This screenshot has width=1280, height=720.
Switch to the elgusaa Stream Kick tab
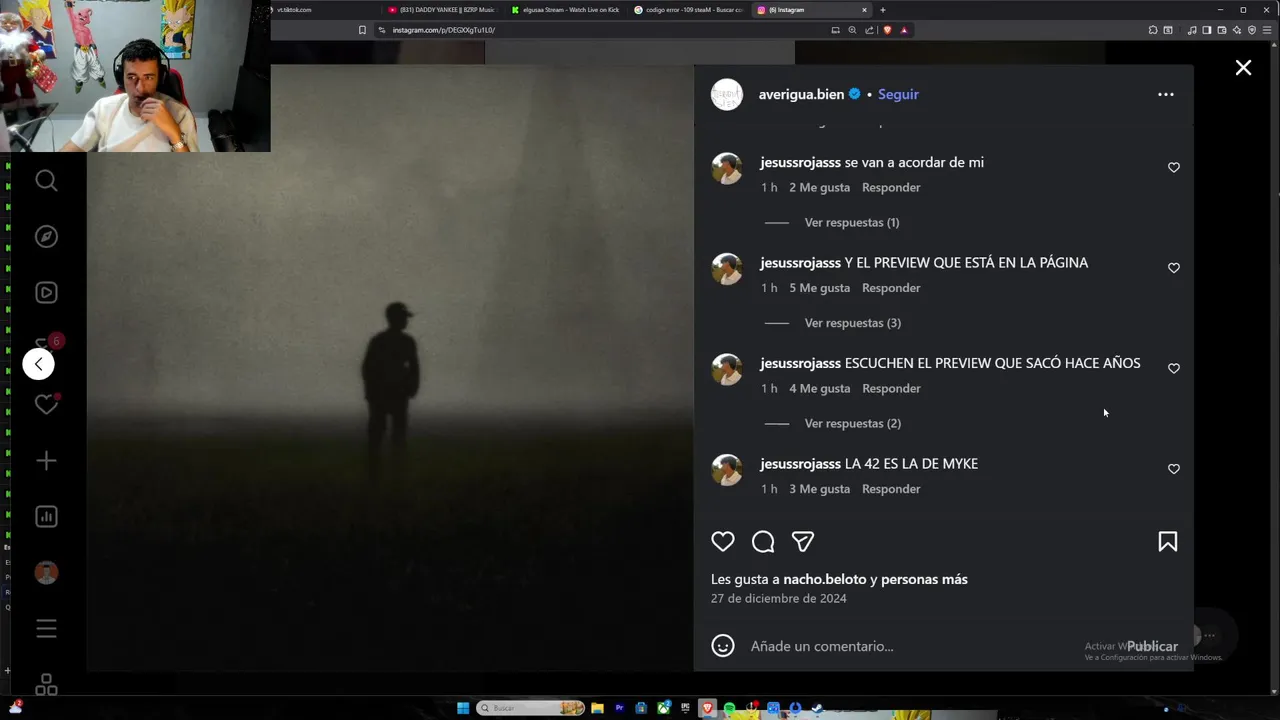pyautogui.click(x=564, y=10)
